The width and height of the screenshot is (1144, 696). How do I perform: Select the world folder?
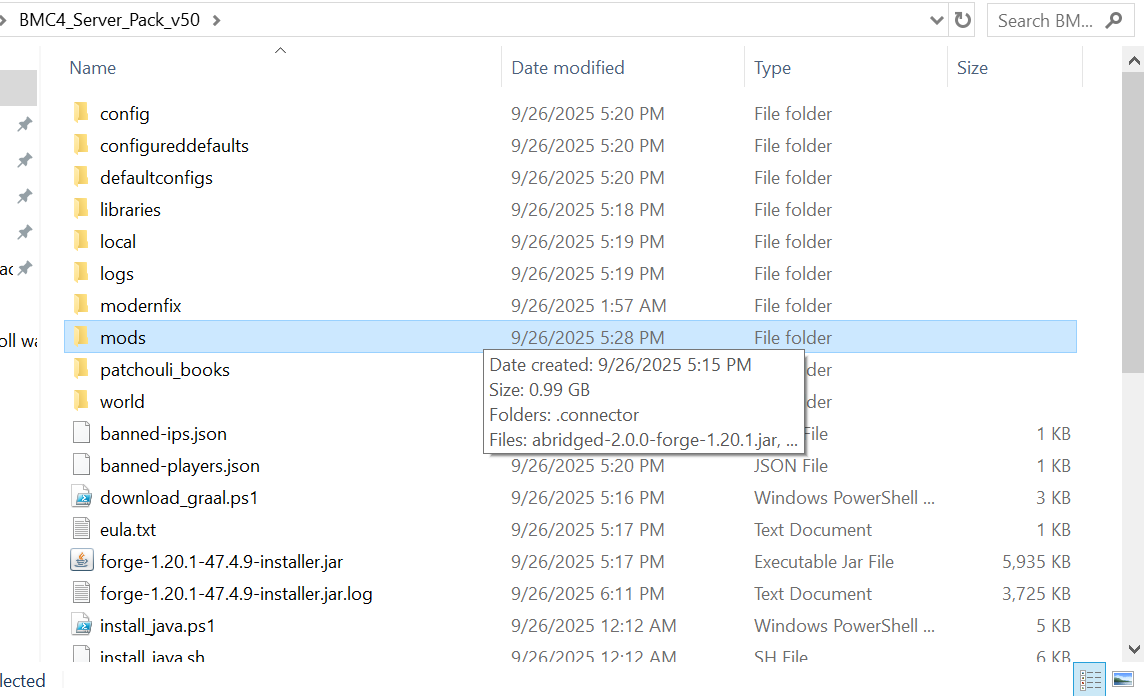(x=122, y=401)
